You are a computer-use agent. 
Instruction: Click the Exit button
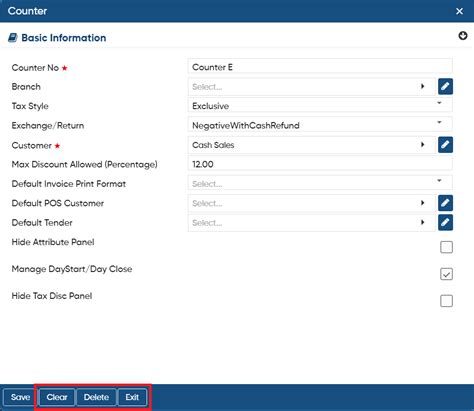pos(132,397)
